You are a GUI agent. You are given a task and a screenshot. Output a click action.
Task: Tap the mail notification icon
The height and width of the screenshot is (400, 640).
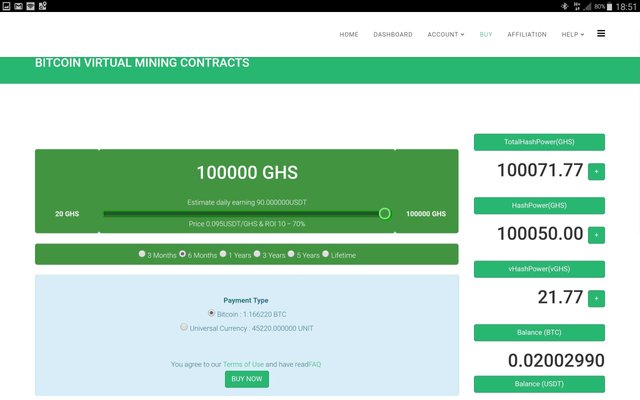(18, 6)
